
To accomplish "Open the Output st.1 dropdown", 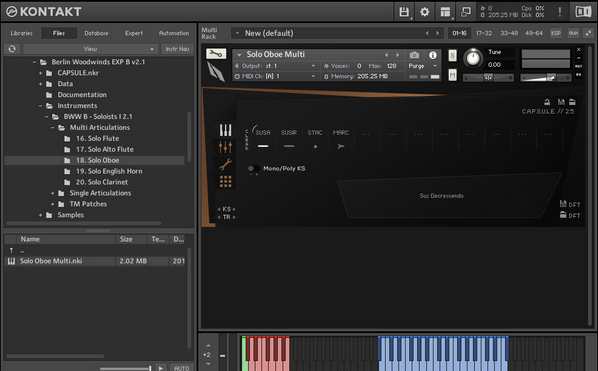I will (x=275, y=66).
